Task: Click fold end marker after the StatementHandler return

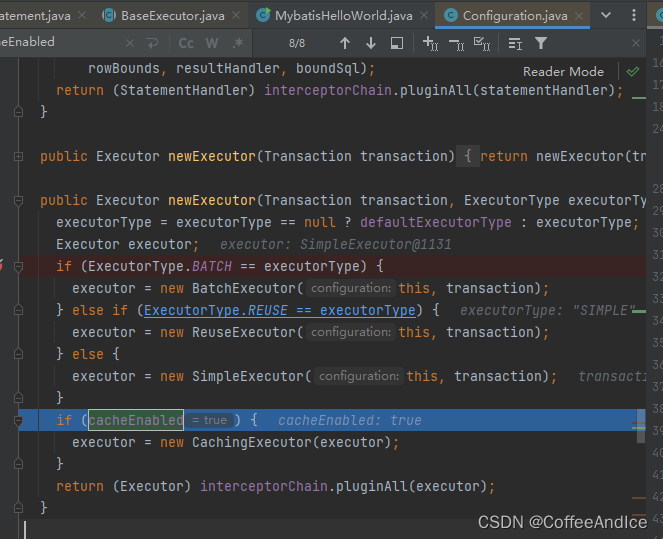Action: 18,112
